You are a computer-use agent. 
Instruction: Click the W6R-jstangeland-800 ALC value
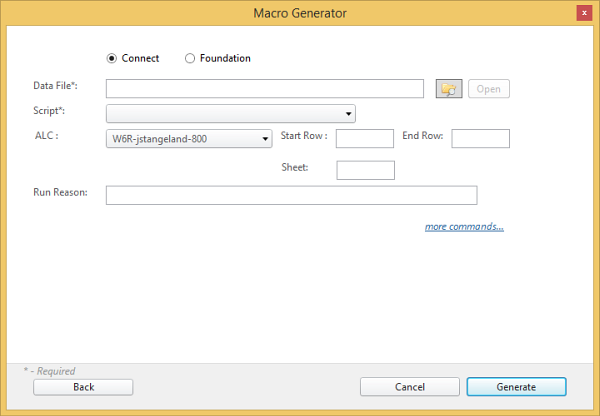click(180, 139)
